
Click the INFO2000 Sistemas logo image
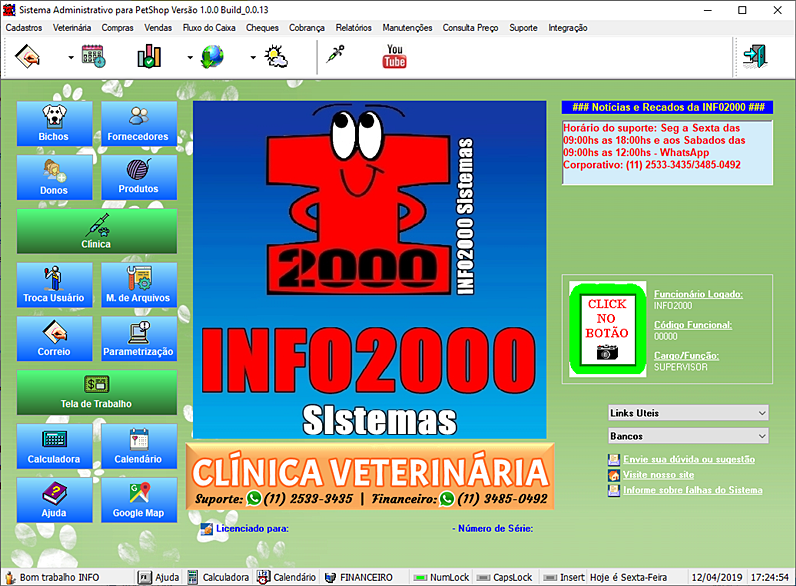[370, 270]
